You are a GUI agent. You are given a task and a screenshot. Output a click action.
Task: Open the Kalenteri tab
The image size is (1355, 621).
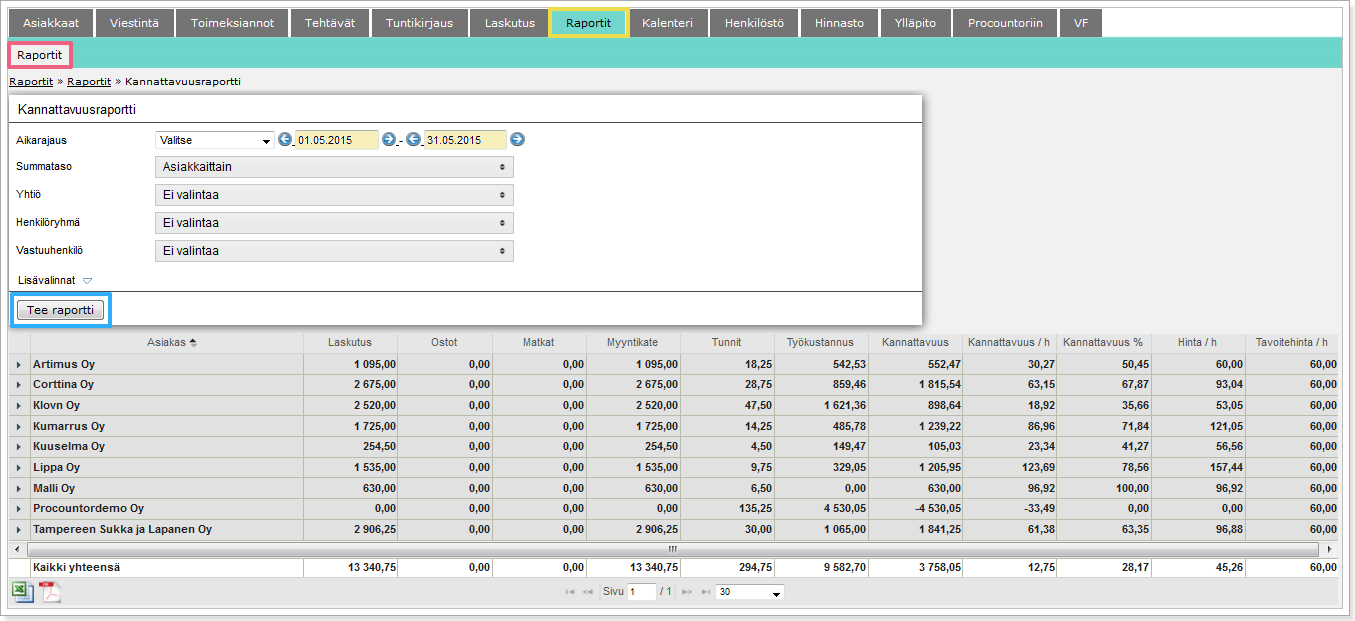coord(668,23)
